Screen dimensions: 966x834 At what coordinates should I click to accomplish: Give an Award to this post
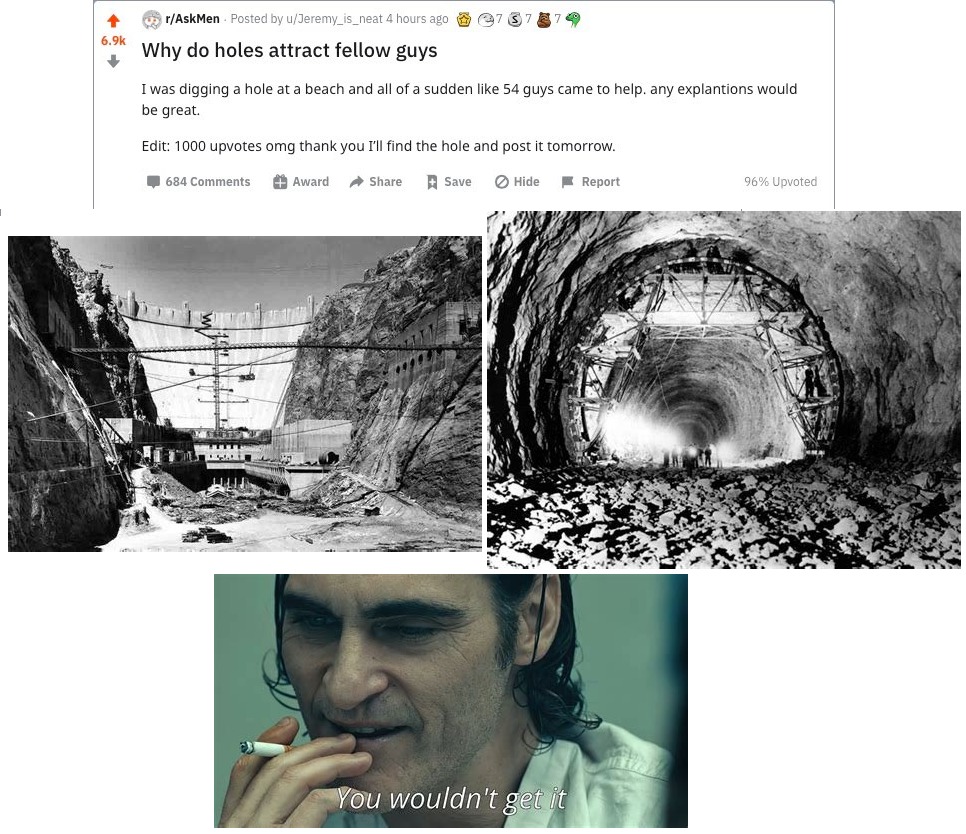[x=301, y=182]
